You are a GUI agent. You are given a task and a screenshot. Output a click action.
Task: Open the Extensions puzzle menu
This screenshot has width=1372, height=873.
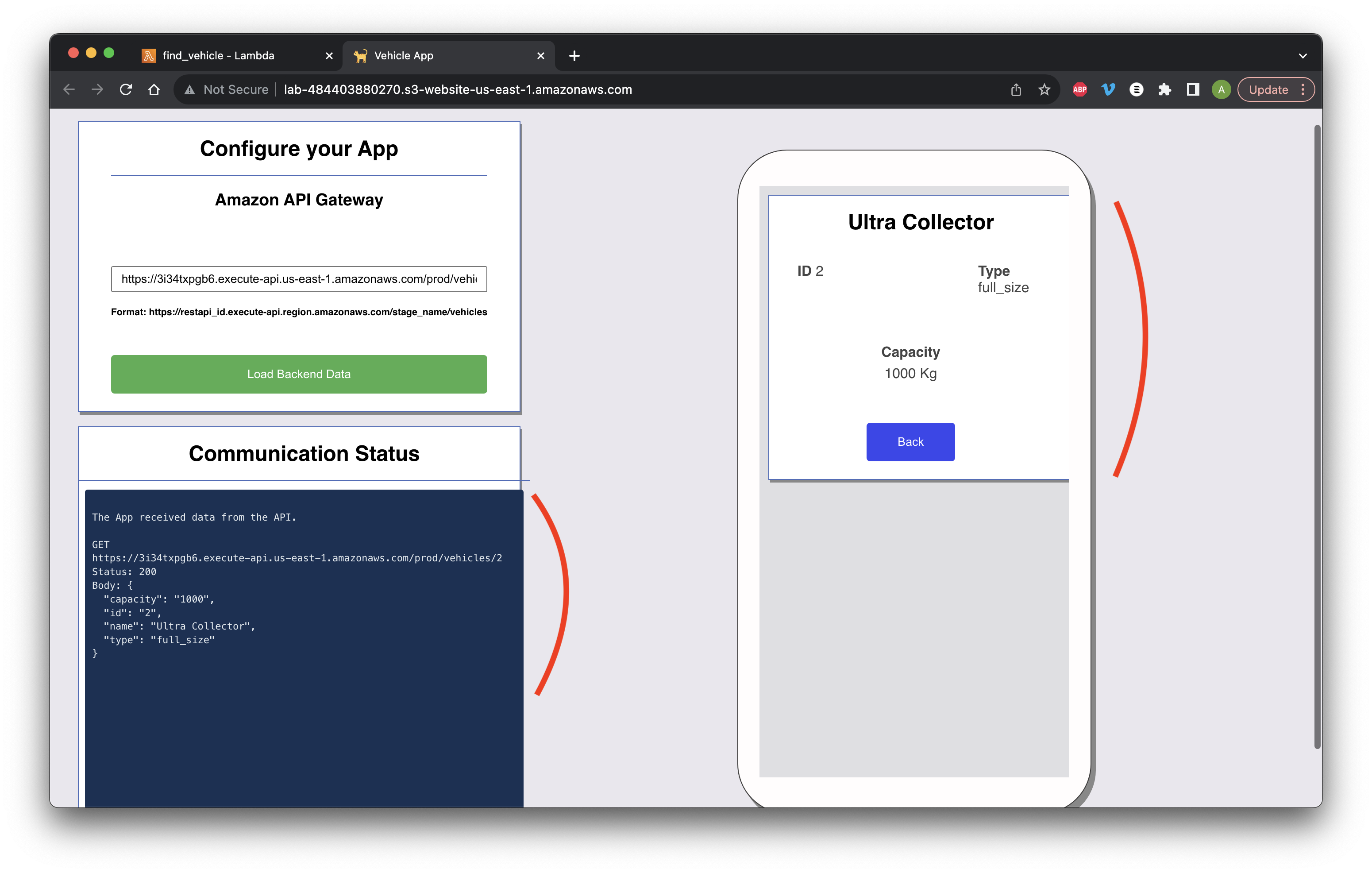click(x=1164, y=89)
